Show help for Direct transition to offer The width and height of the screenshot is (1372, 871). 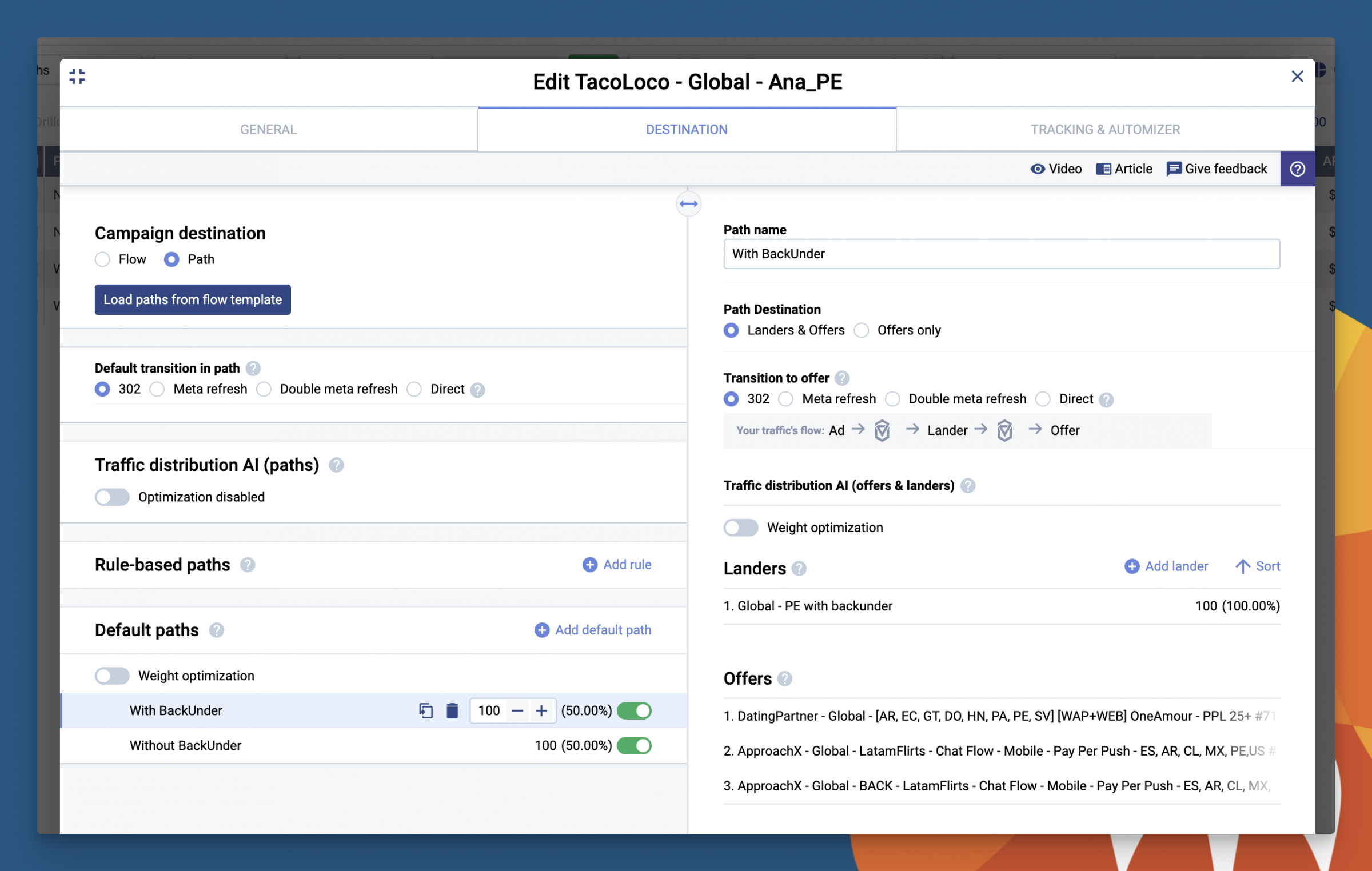click(1106, 399)
